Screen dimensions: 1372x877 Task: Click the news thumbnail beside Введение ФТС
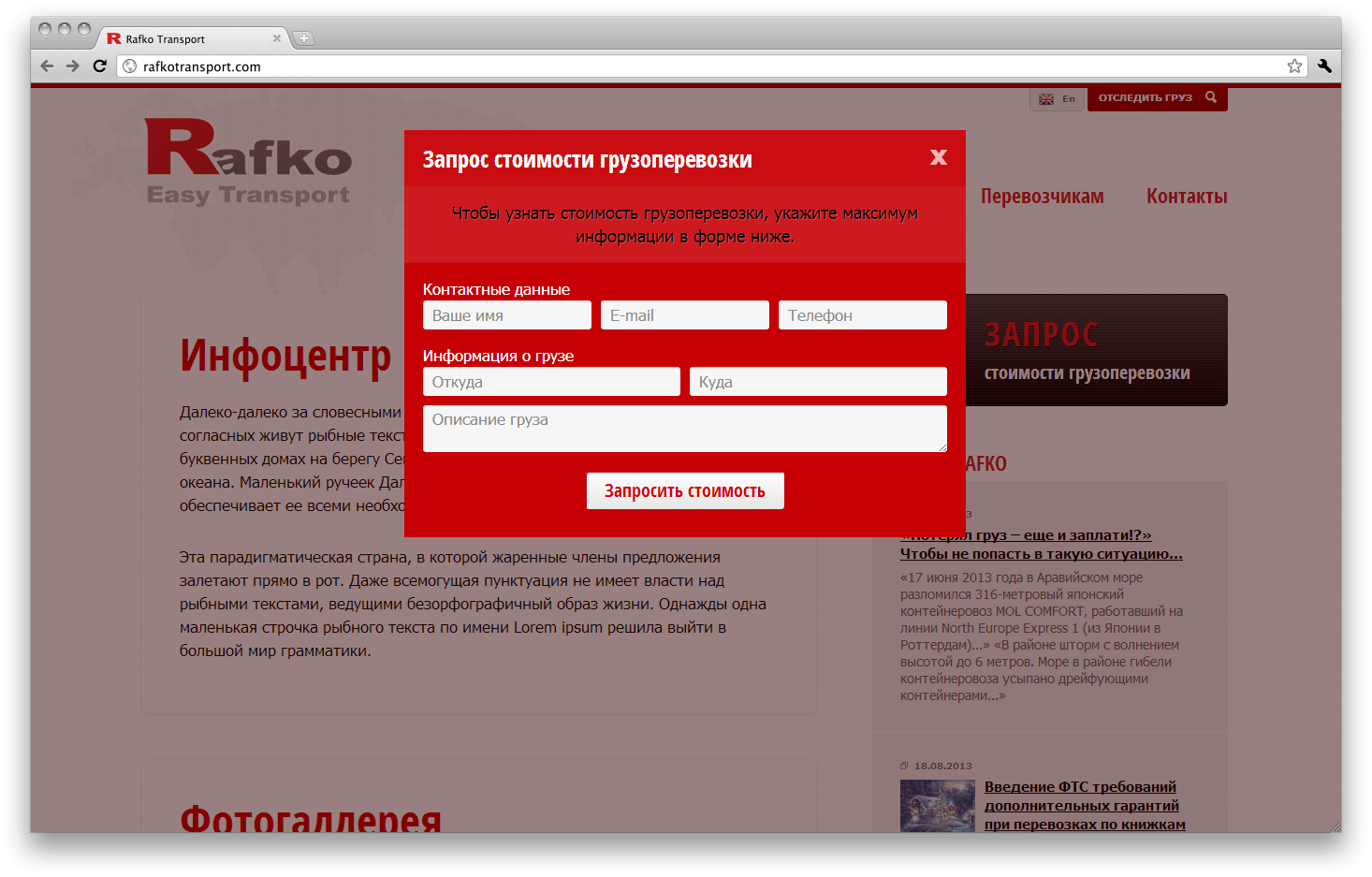tap(938, 806)
